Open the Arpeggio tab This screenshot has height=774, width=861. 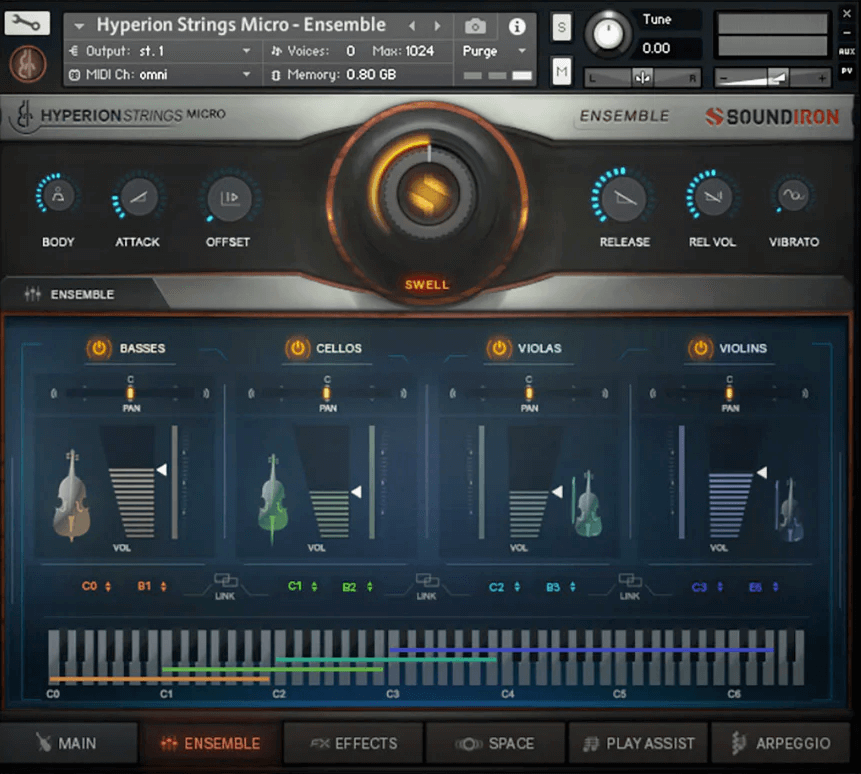click(780, 743)
